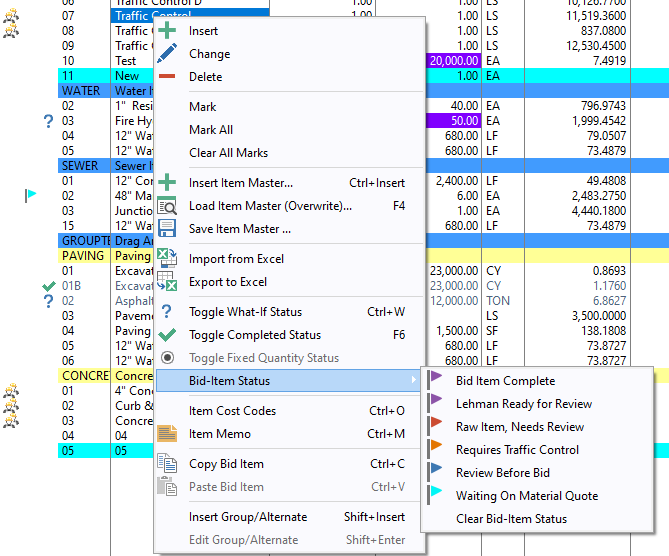
Task: Click the Item Memo notepad icon
Action: point(168,434)
